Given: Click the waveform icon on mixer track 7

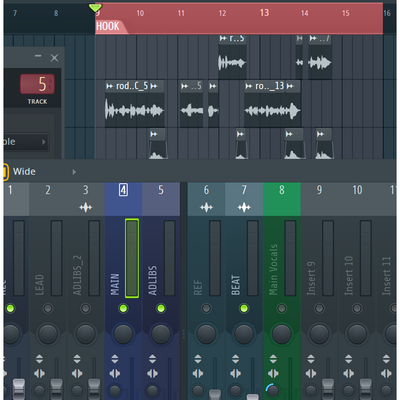Looking at the screenshot, I should [x=244, y=207].
